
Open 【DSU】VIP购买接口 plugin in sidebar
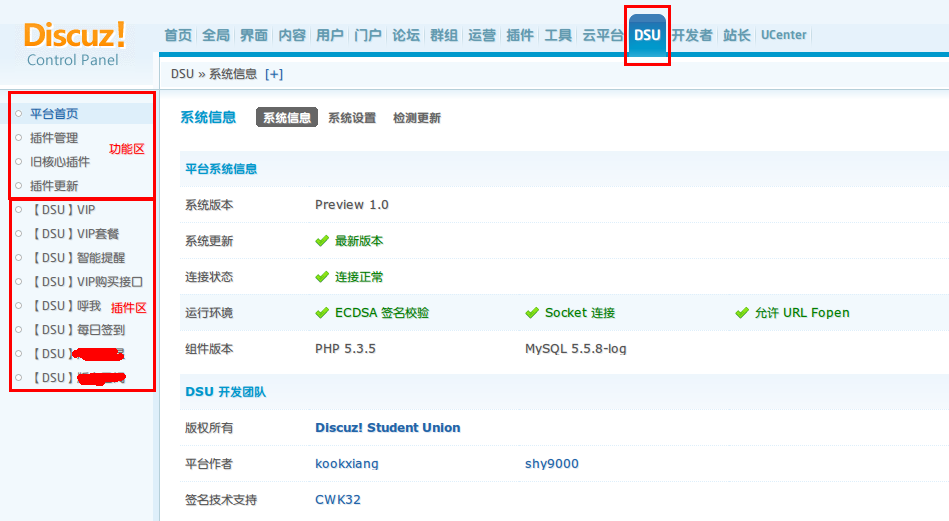(x=87, y=282)
